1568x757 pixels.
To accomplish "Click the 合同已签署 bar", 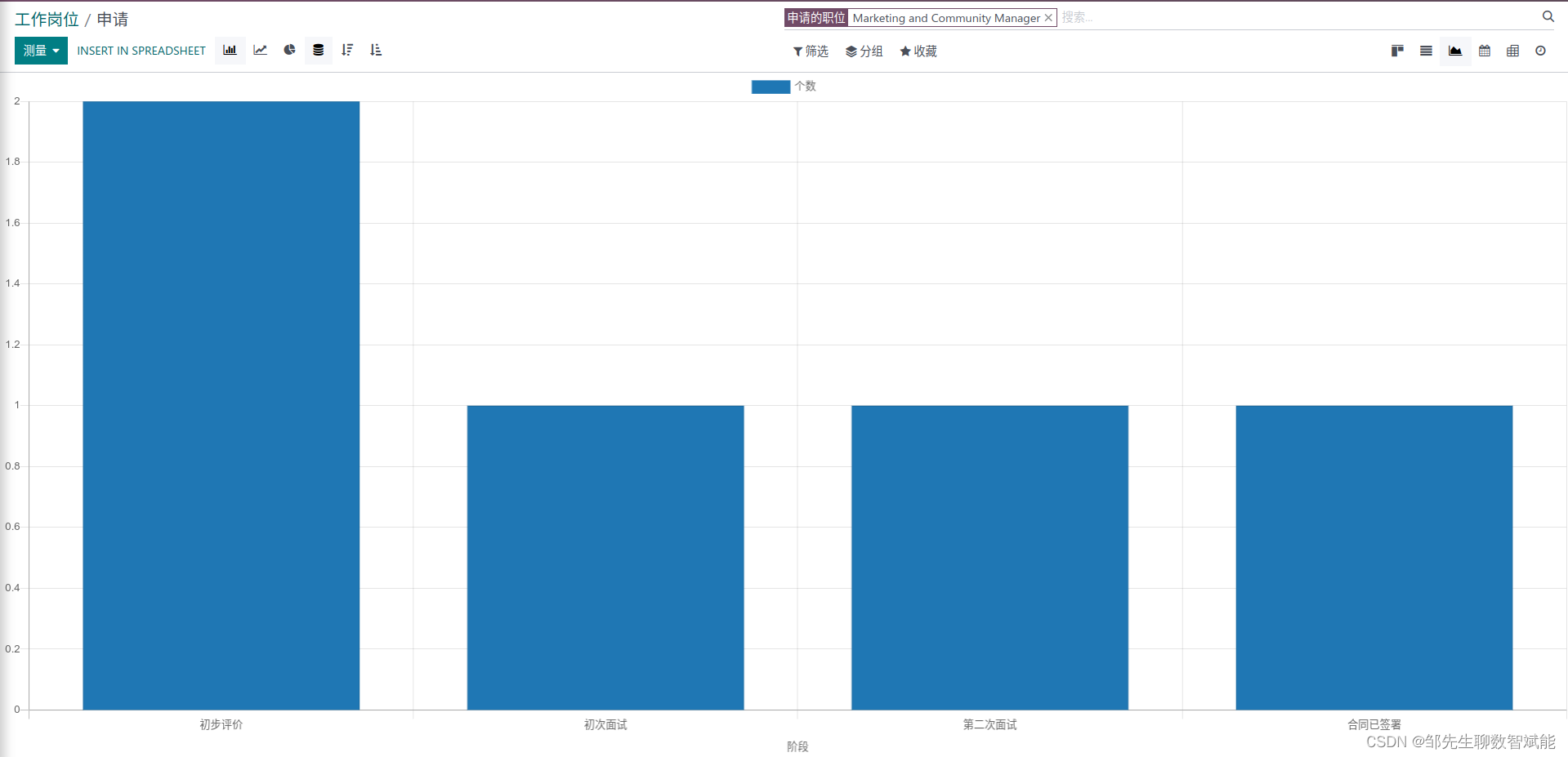I will (x=1374, y=558).
